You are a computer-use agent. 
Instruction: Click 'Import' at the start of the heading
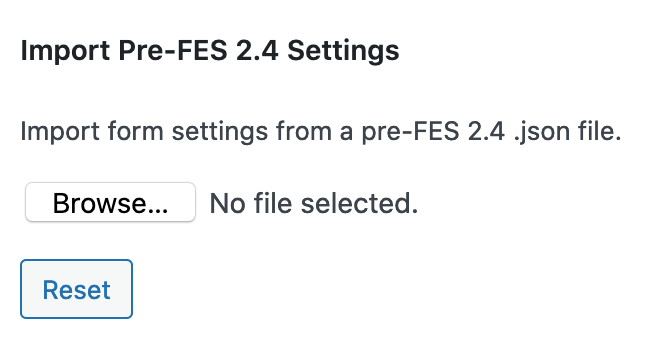65,51
